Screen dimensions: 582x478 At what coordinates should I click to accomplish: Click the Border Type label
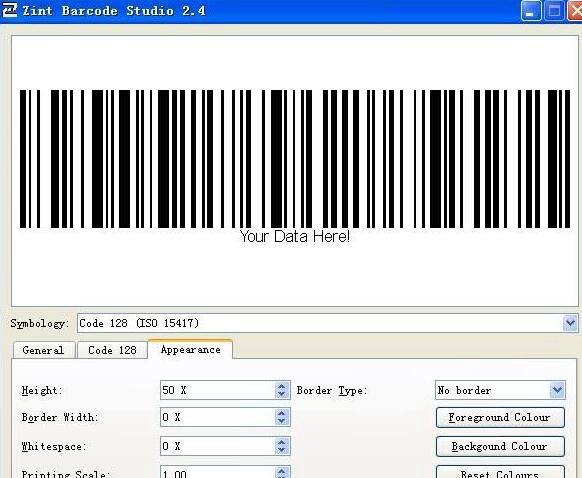coord(332,390)
